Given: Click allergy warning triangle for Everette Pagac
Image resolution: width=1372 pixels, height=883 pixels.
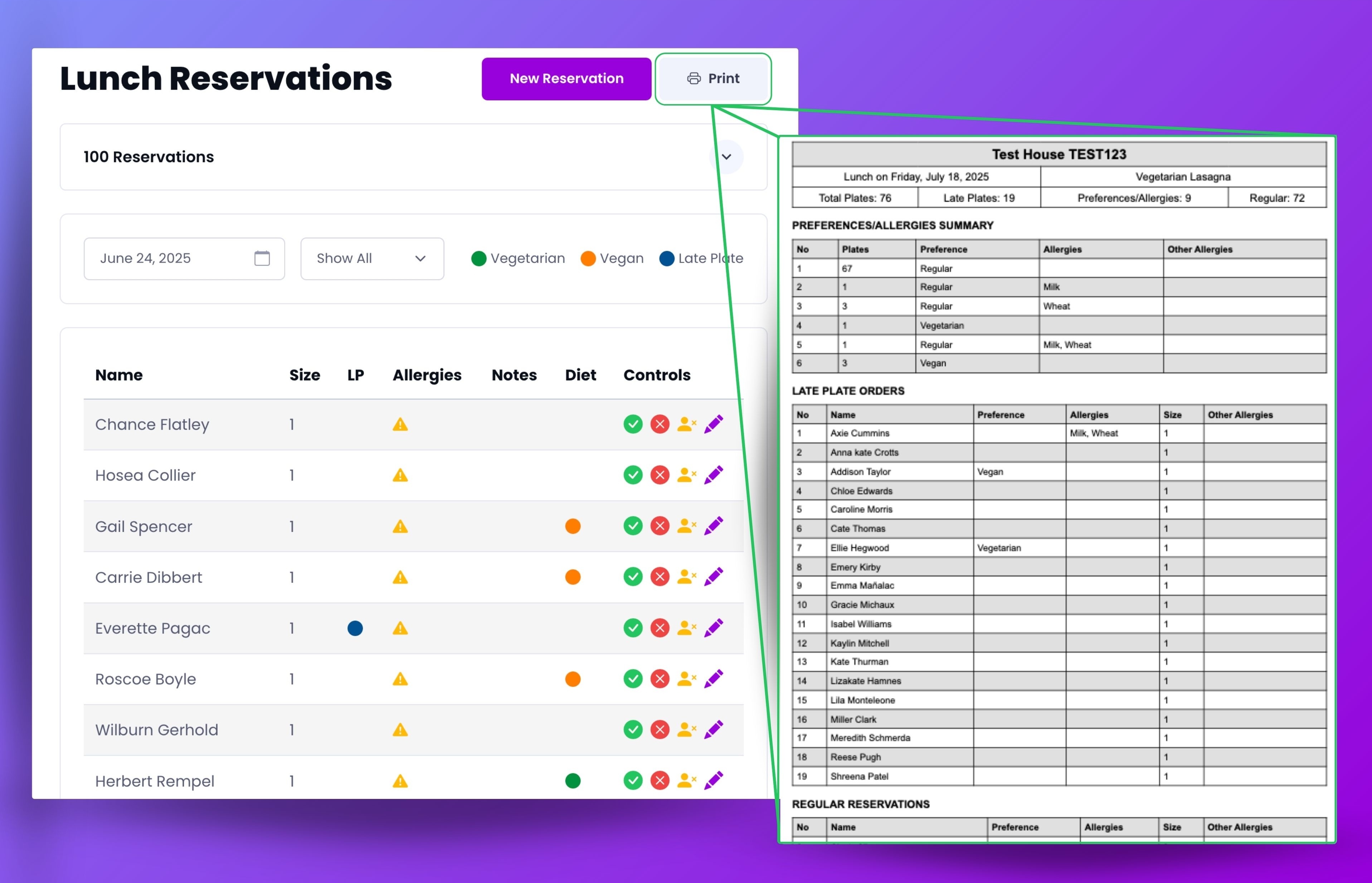Looking at the screenshot, I should [400, 628].
